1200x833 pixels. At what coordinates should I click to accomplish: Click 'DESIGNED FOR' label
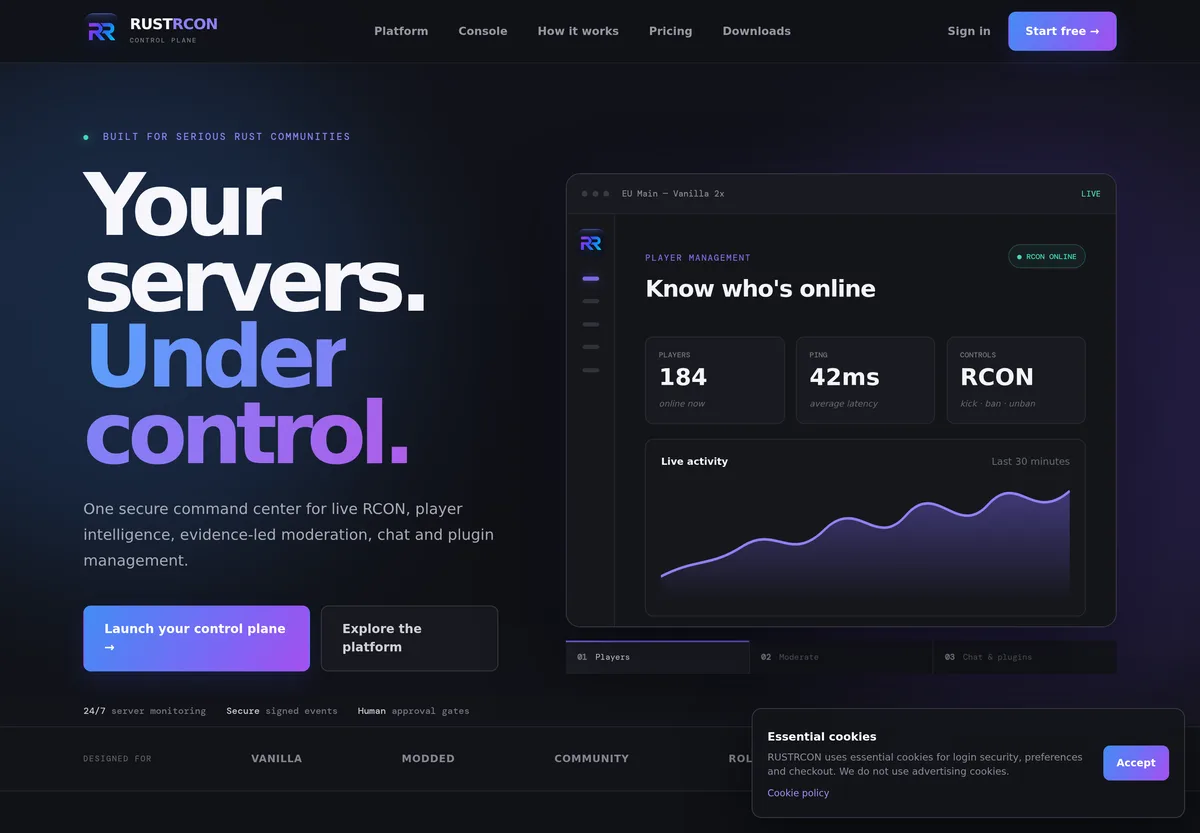(117, 759)
